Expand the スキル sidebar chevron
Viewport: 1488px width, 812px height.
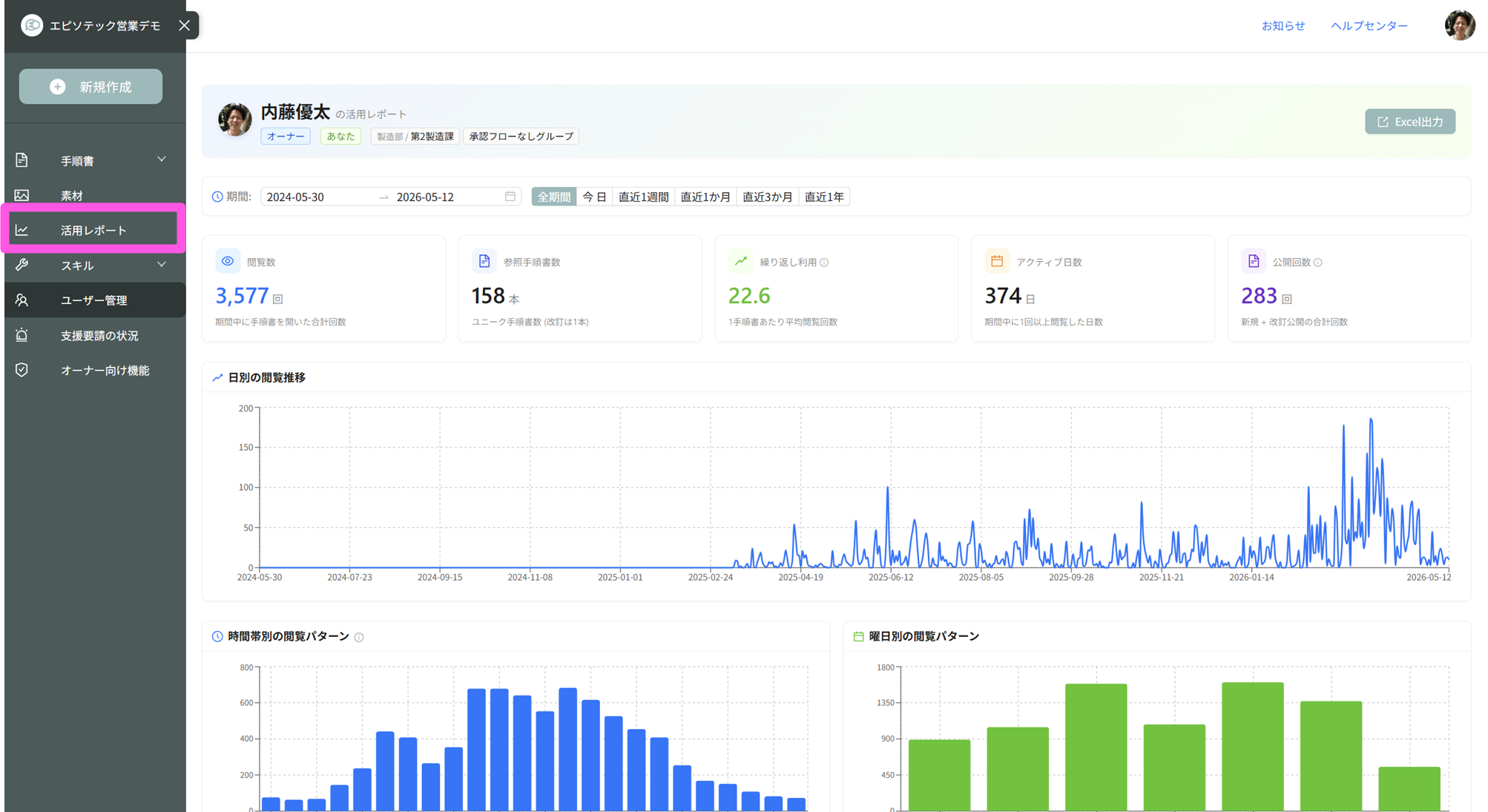tap(162, 264)
